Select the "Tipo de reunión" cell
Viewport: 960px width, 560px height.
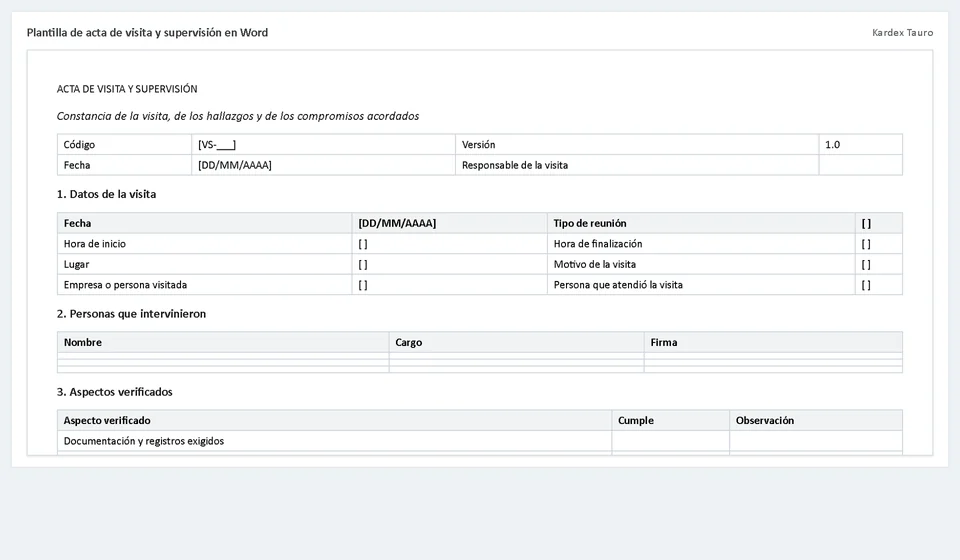pos(701,223)
